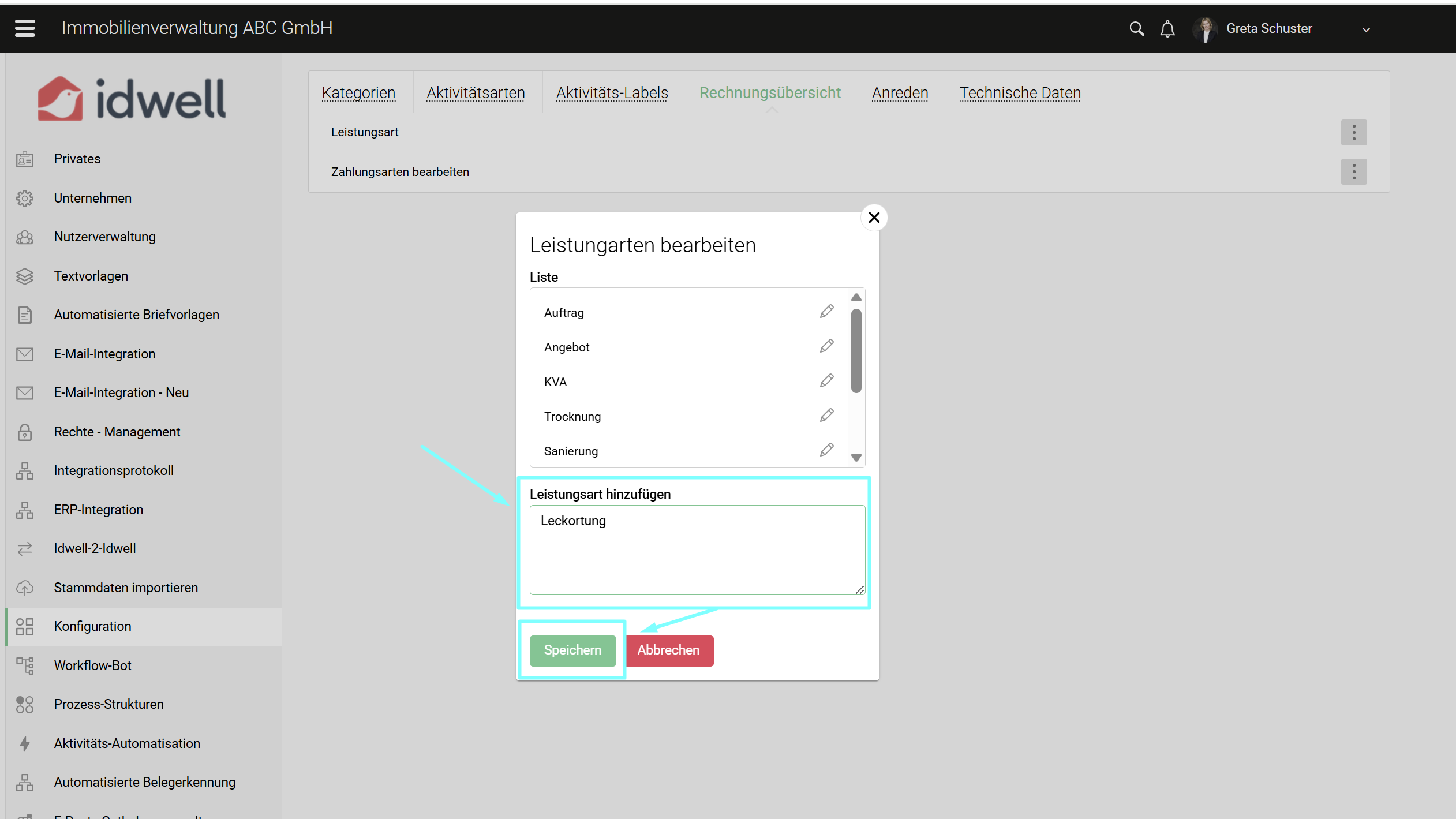Edit the Auftrag entry with its pencil icon

pyautogui.click(x=826, y=312)
